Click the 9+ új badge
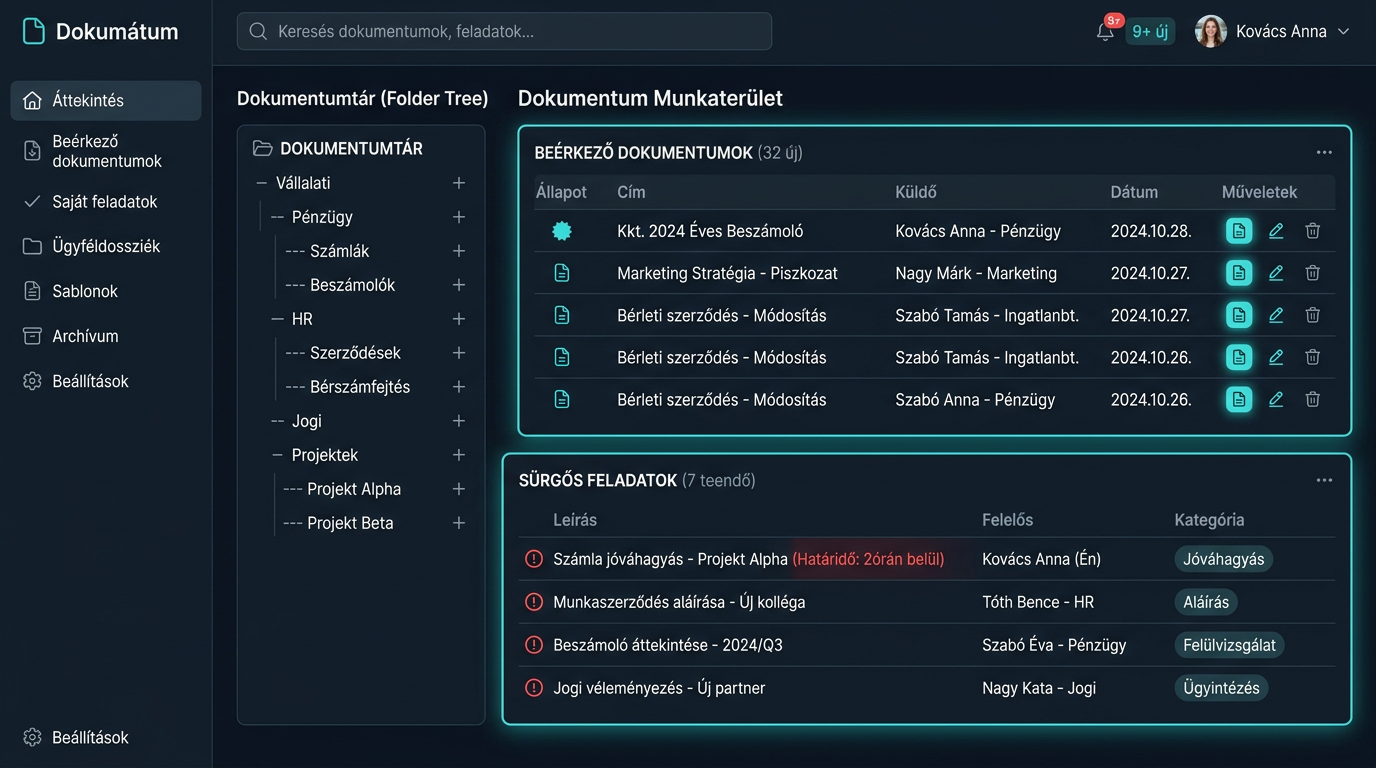The width and height of the screenshot is (1376, 768). pos(1150,32)
